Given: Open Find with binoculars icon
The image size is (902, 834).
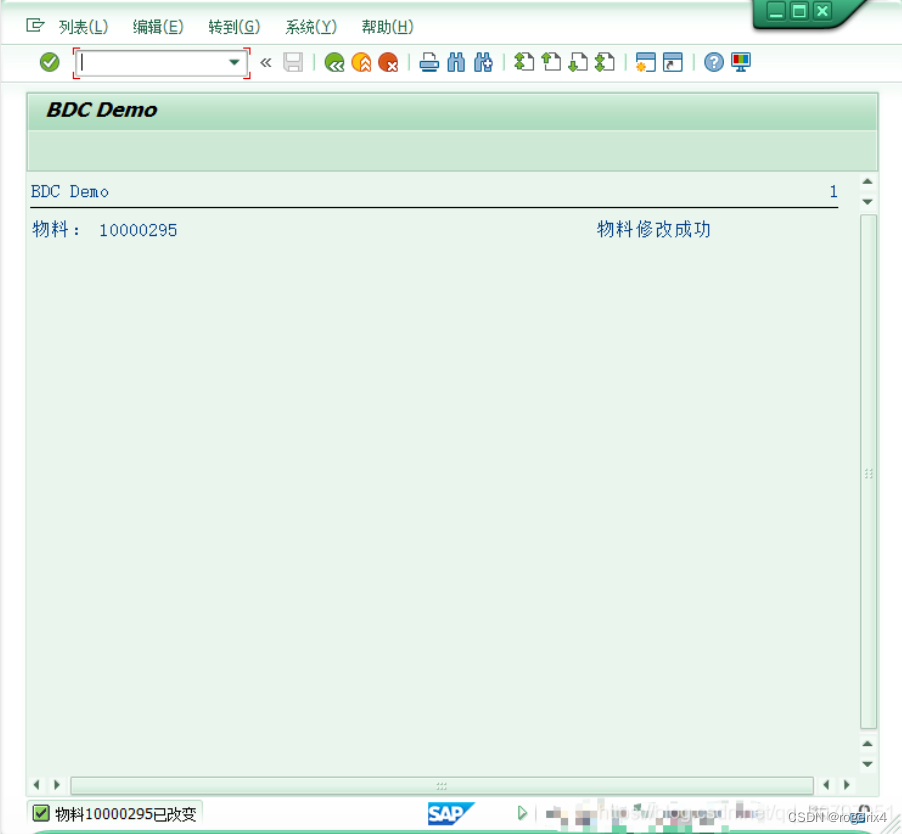Looking at the screenshot, I should [456, 62].
